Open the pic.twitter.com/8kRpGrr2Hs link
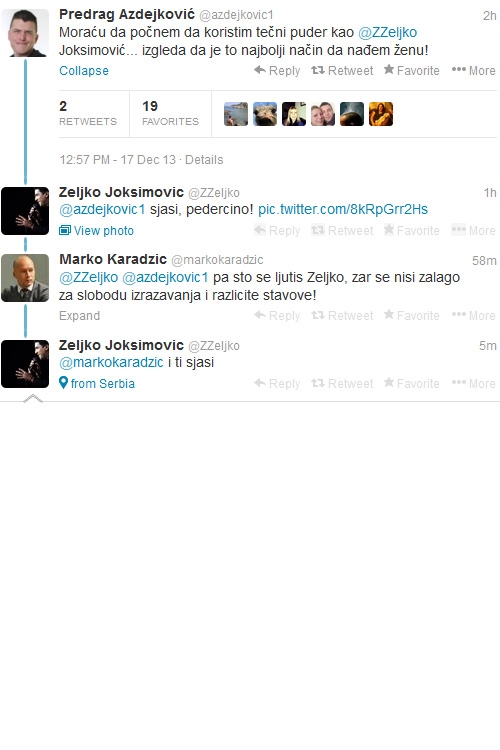The width and height of the screenshot is (500, 750). pyautogui.click(x=343, y=210)
